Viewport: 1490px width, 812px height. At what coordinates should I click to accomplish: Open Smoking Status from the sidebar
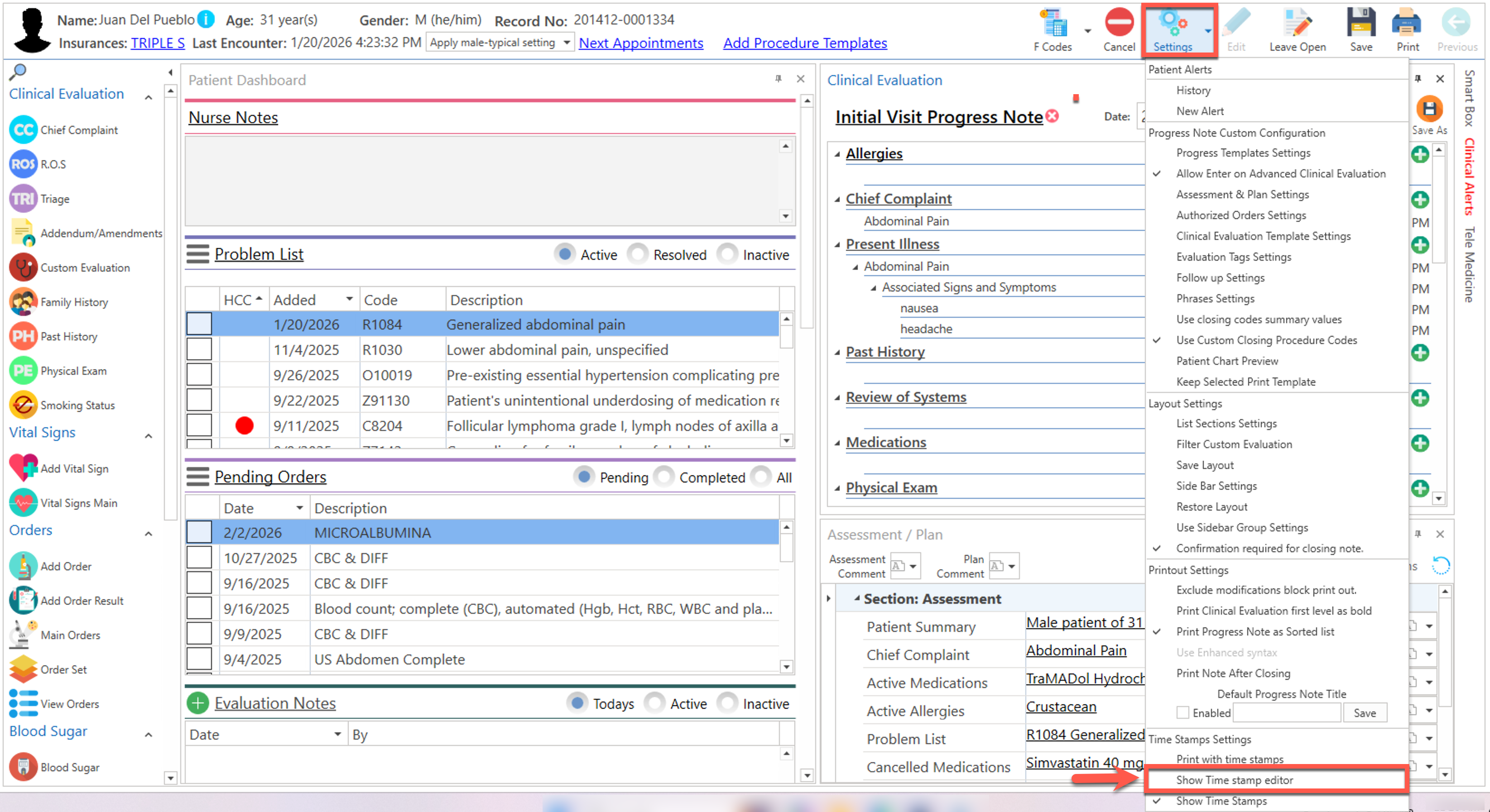coord(23,405)
